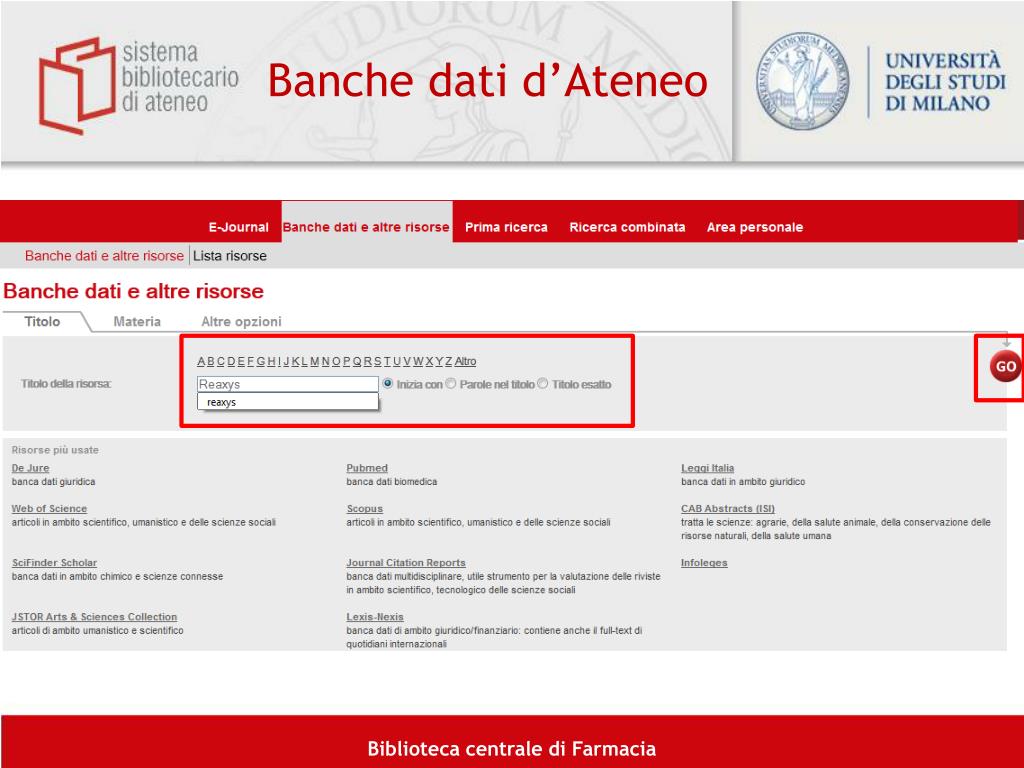Switch to the Altre opzioni tab
This screenshot has width=1024, height=768.
241,321
